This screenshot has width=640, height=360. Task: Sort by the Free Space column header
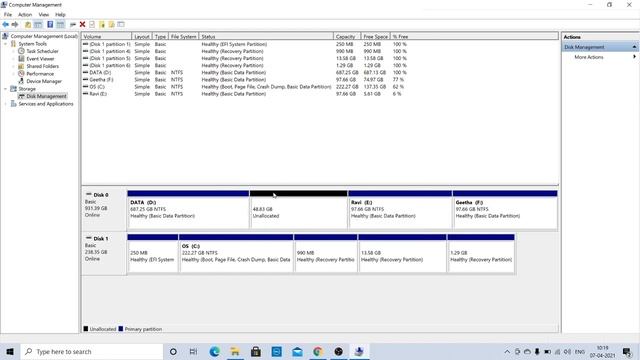(x=376, y=36)
